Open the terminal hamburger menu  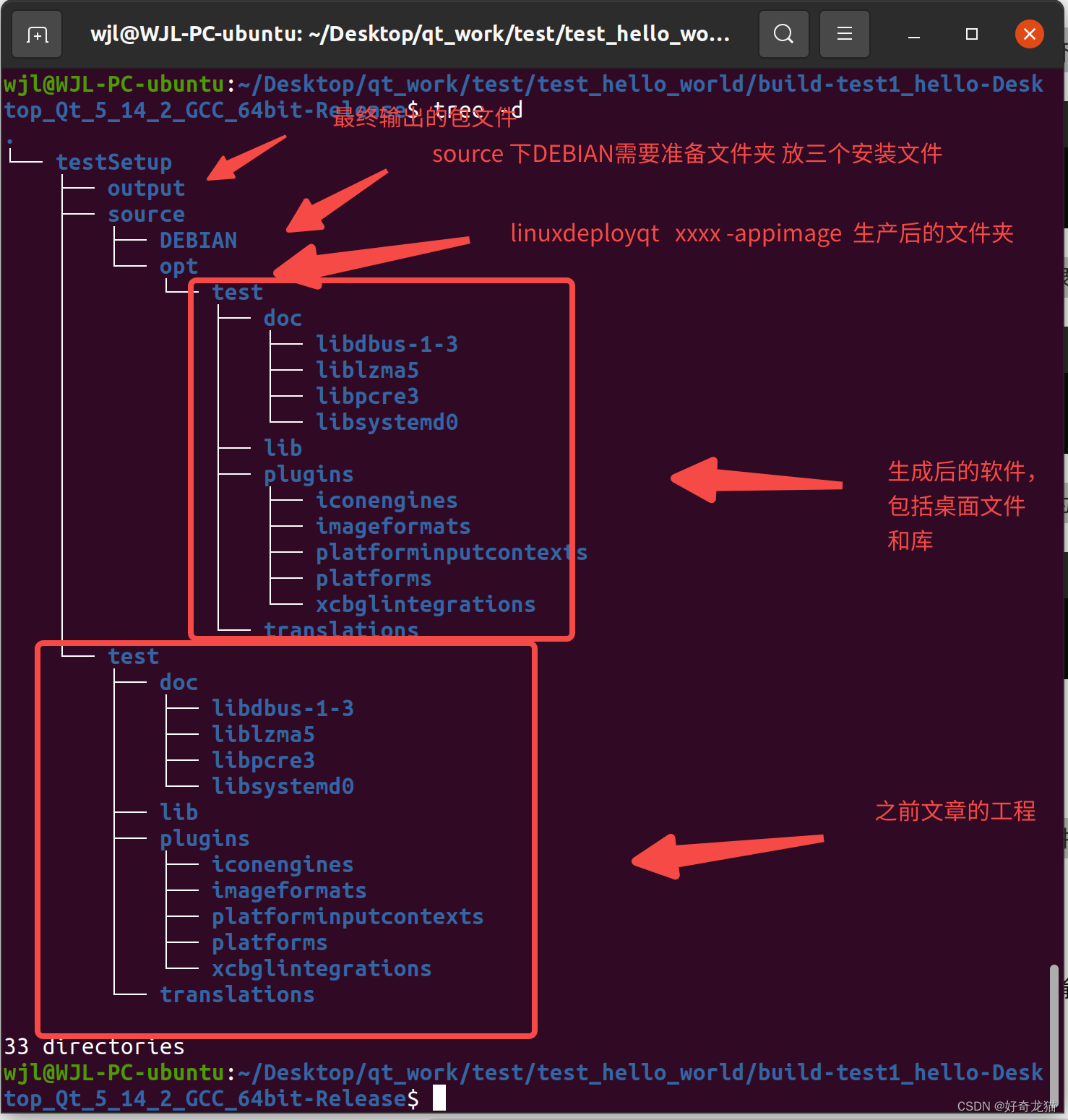point(844,34)
